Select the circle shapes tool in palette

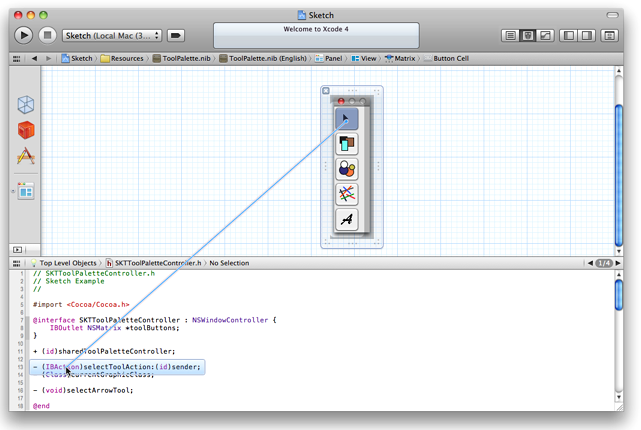346,170
